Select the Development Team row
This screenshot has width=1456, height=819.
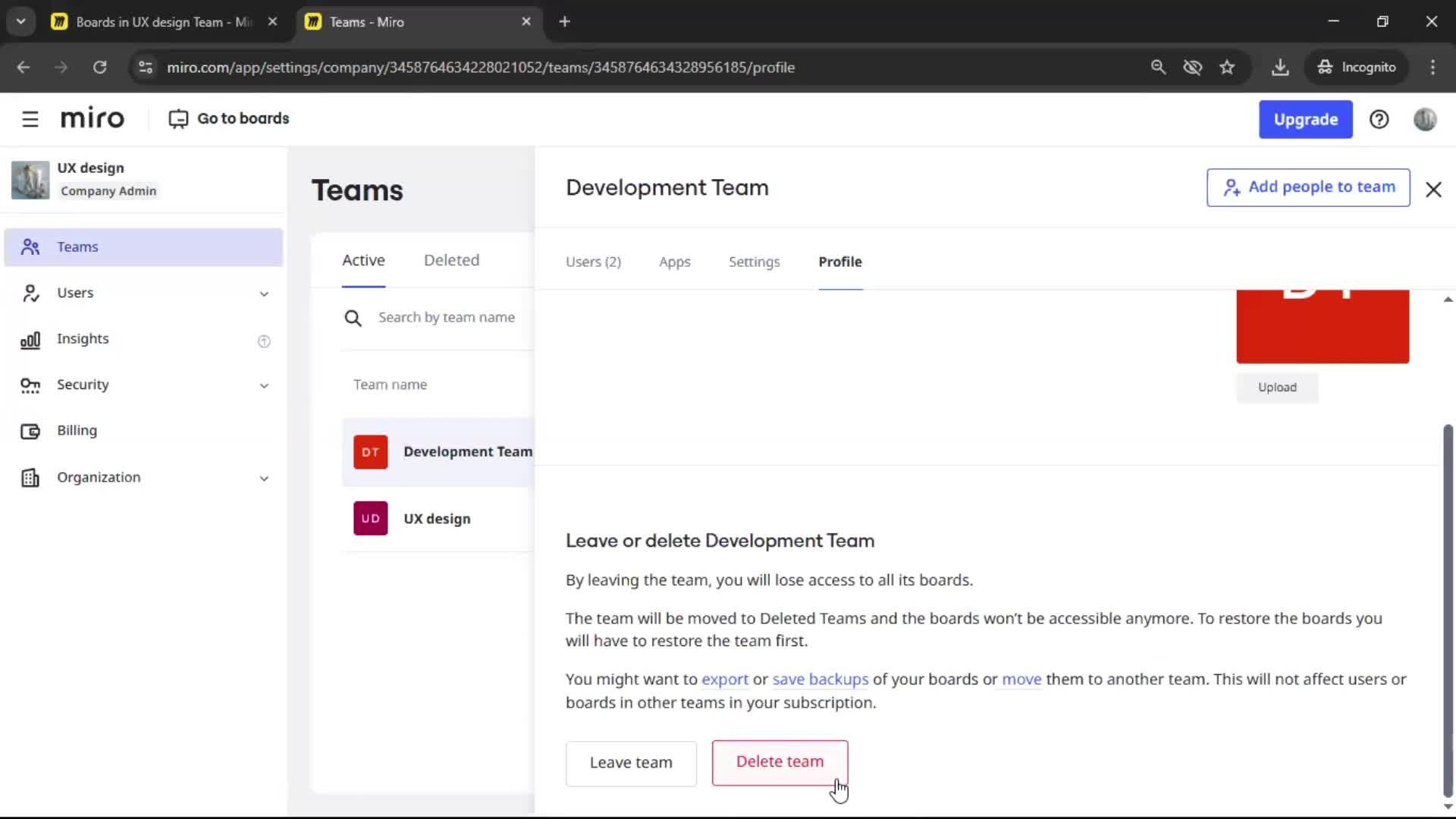[x=438, y=452]
